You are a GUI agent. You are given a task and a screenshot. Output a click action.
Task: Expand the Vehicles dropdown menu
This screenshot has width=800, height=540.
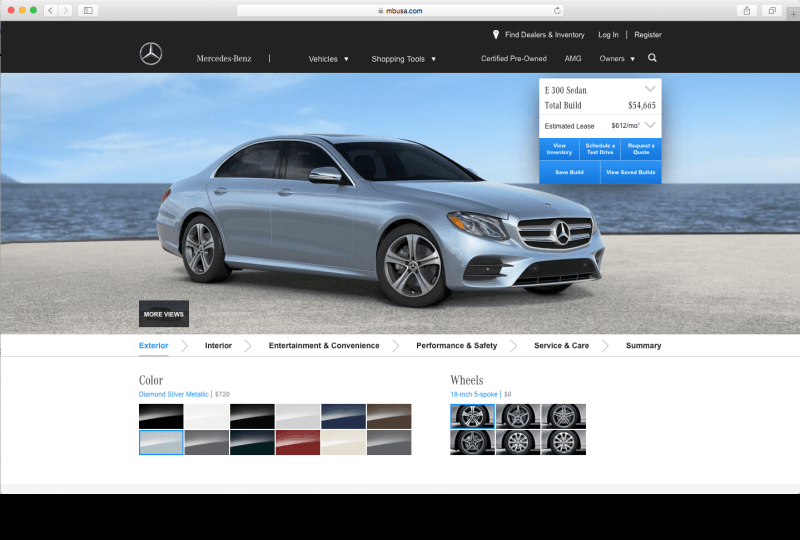(x=329, y=59)
